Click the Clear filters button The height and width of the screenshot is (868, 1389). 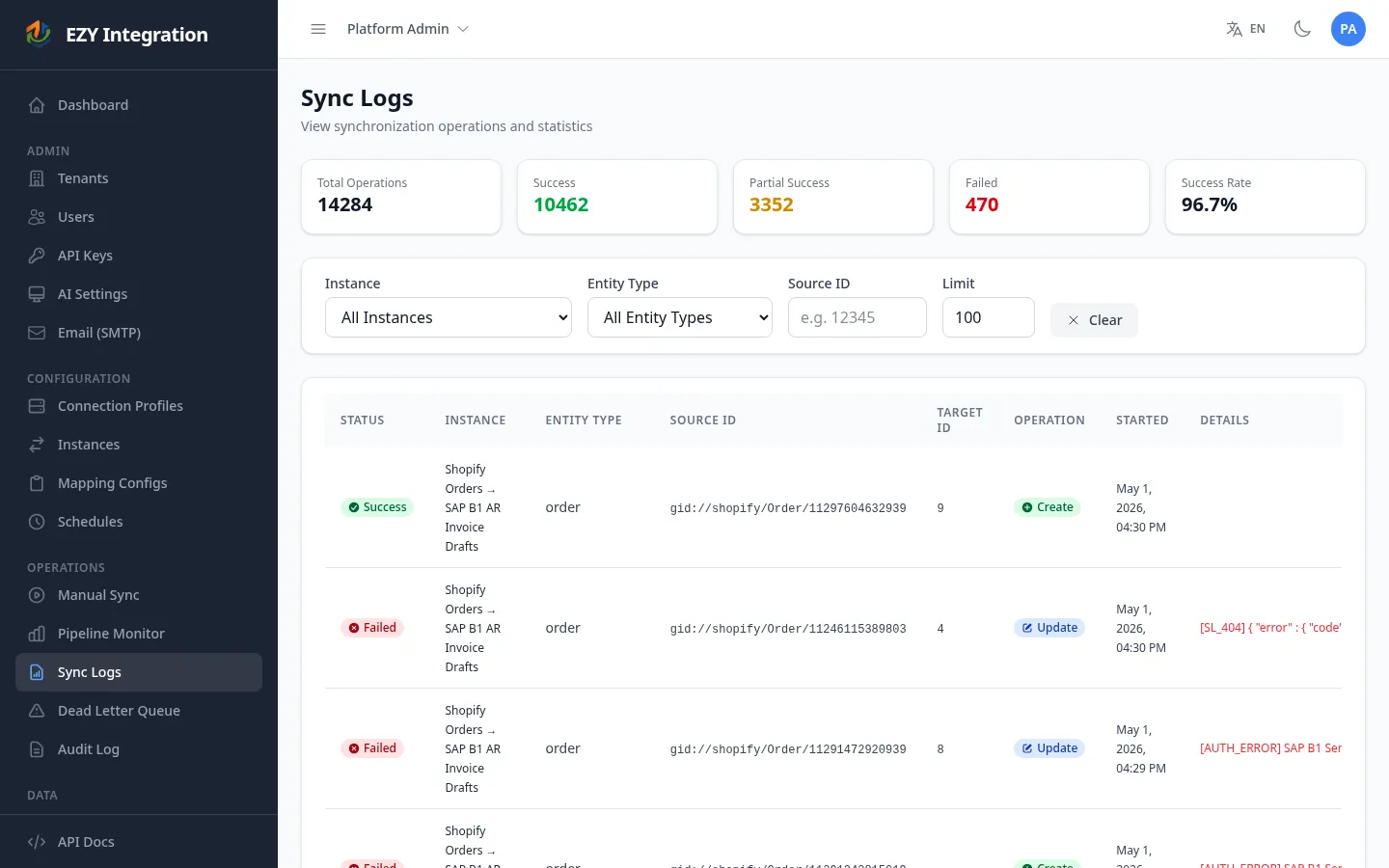[x=1094, y=320]
